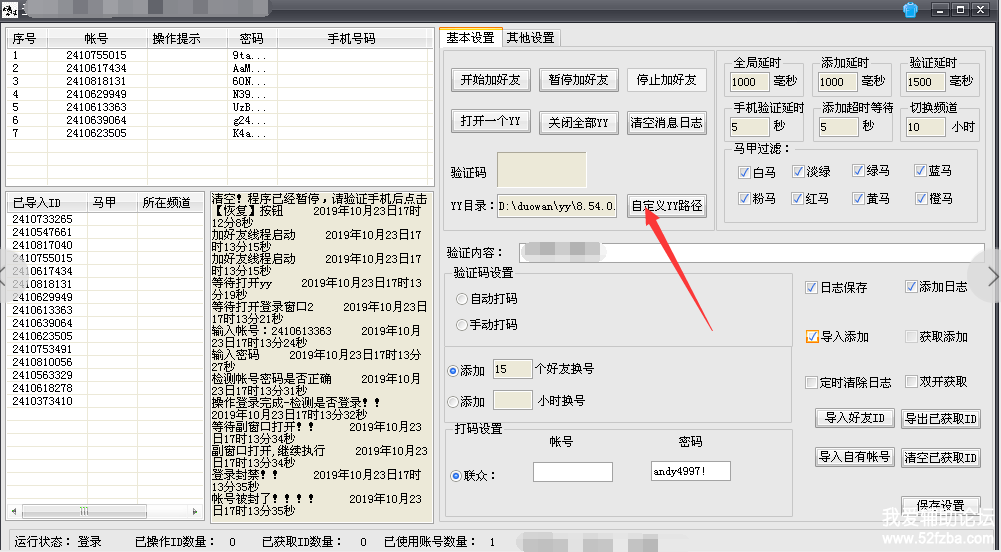Click 打开一个YY button

(x=490, y=121)
